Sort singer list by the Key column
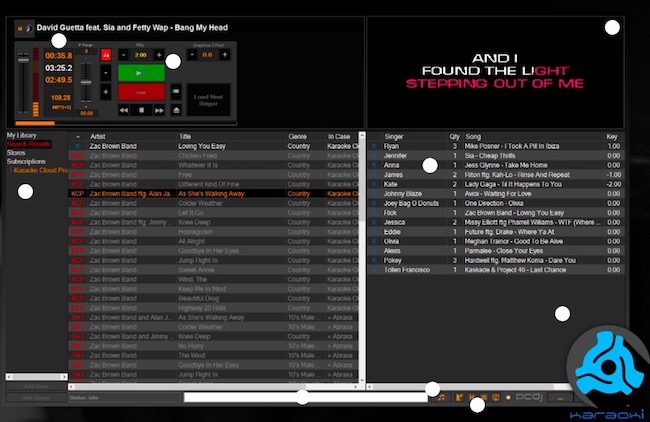 point(612,136)
